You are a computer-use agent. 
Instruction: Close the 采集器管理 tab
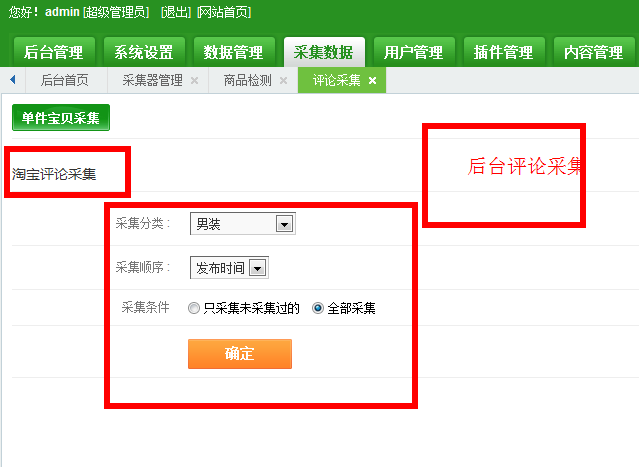195,81
